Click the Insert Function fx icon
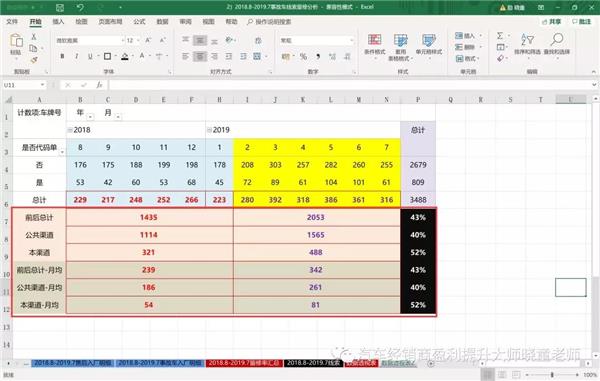The width and height of the screenshot is (600, 381). tap(99, 85)
